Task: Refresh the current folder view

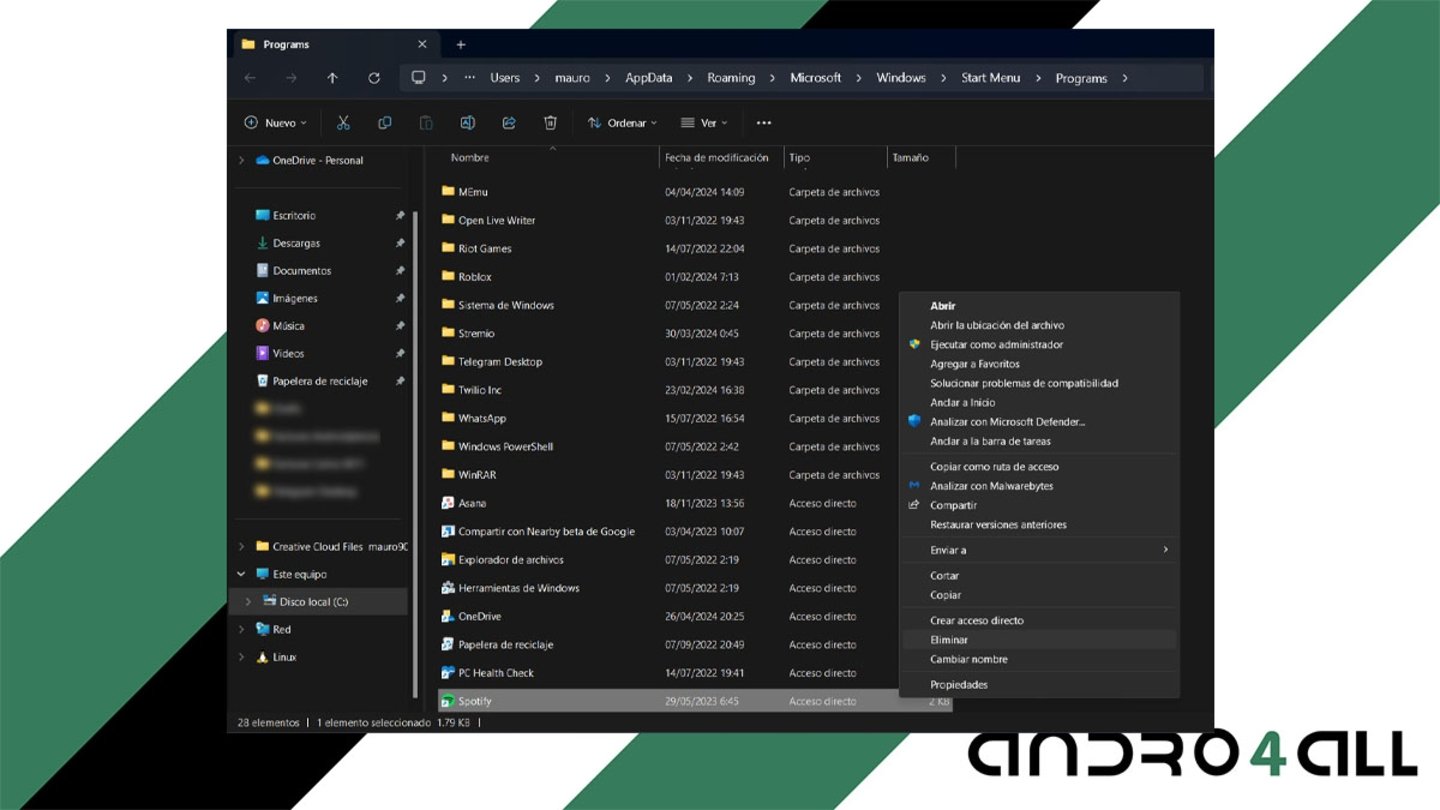Action: (x=374, y=78)
